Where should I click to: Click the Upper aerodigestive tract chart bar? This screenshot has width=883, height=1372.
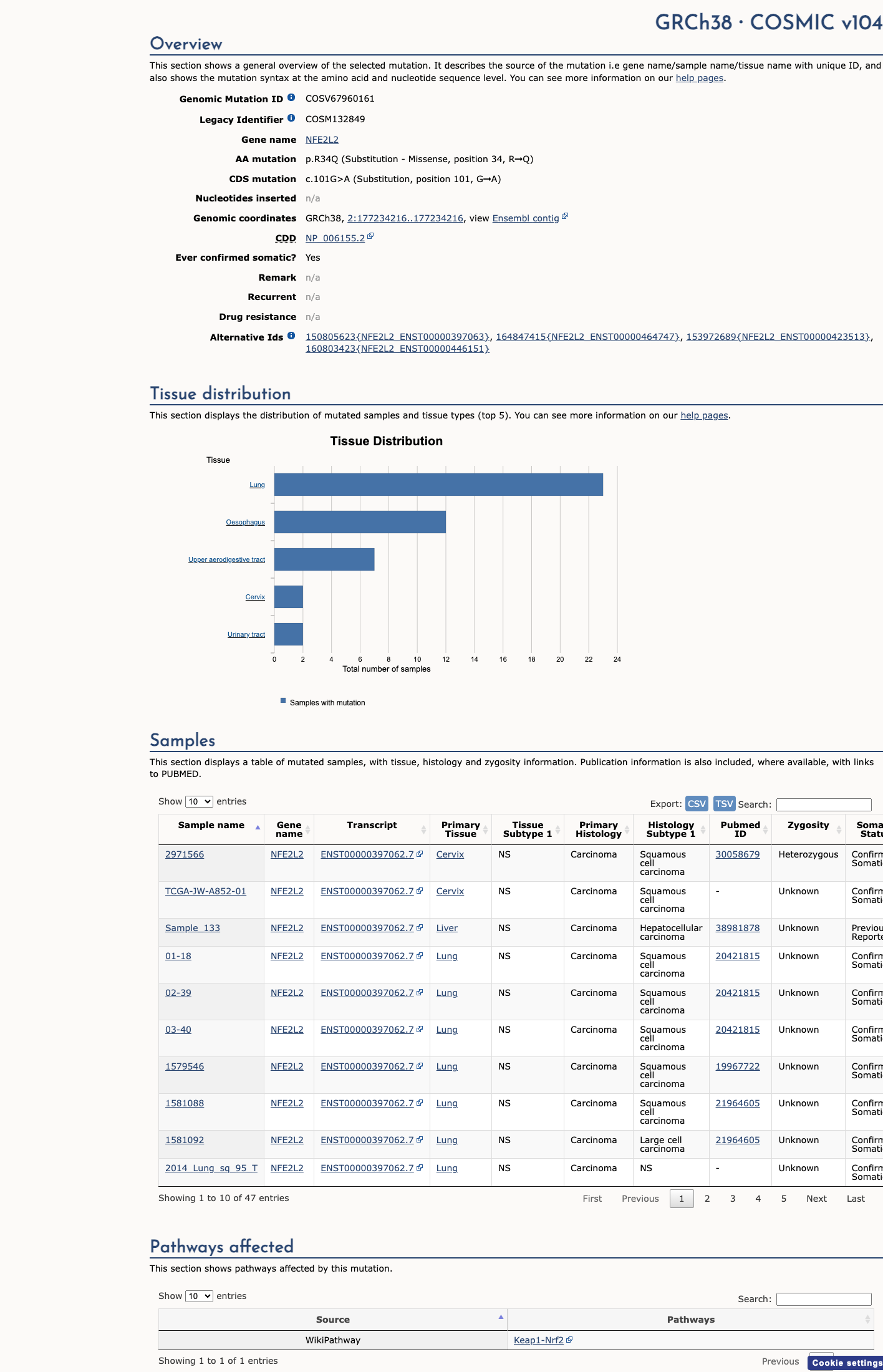click(x=324, y=559)
